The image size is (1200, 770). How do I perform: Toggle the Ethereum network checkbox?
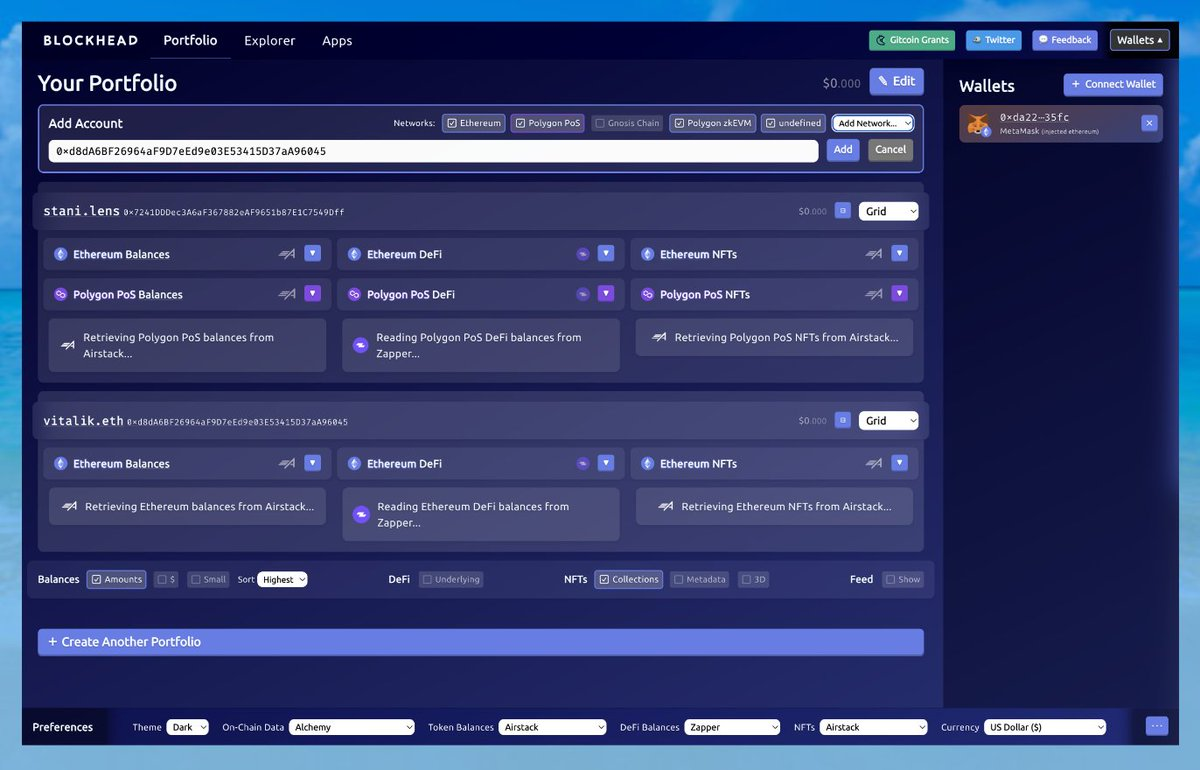click(x=453, y=123)
